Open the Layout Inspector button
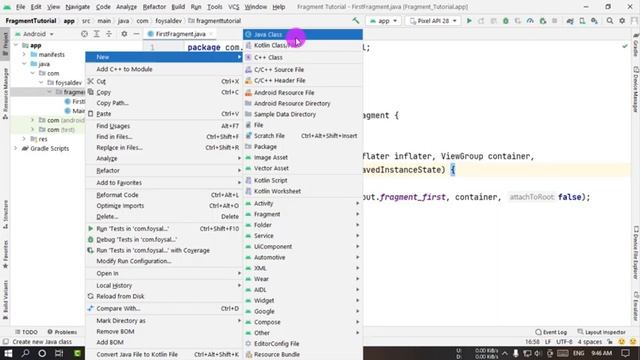The image size is (640, 360). [x=602, y=332]
